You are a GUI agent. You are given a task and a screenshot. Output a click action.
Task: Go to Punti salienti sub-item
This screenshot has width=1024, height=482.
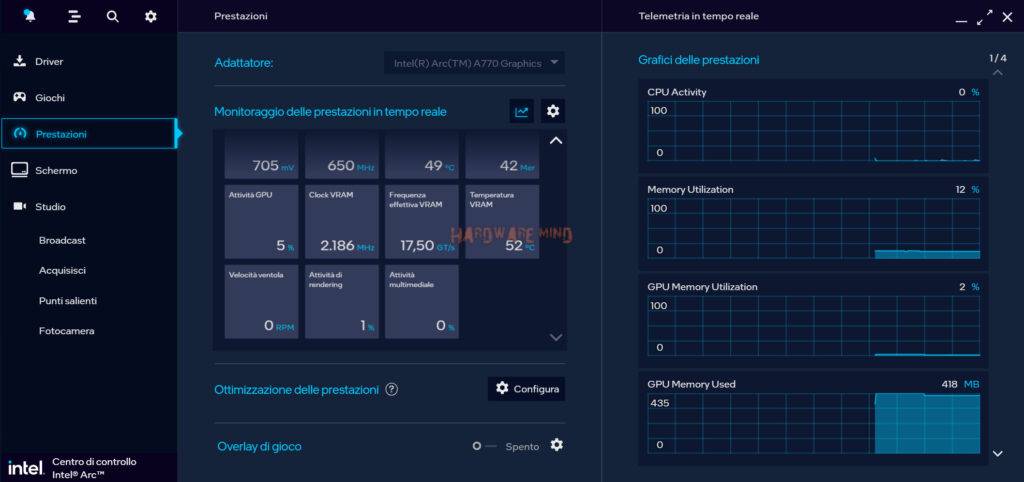pyautogui.click(x=68, y=301)
